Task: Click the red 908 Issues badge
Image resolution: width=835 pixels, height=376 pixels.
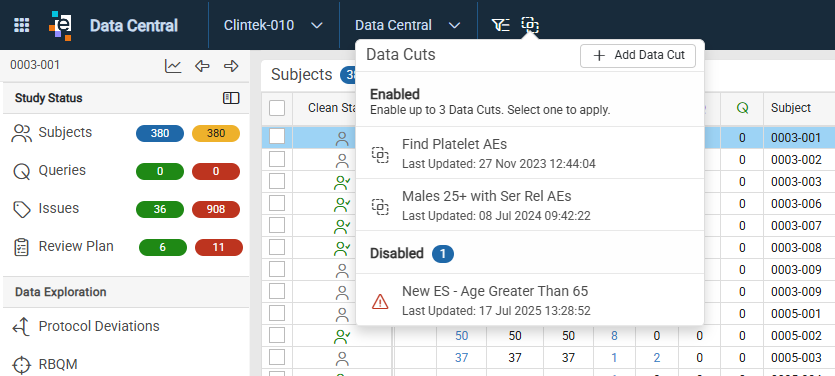Action: coord(216,210)
